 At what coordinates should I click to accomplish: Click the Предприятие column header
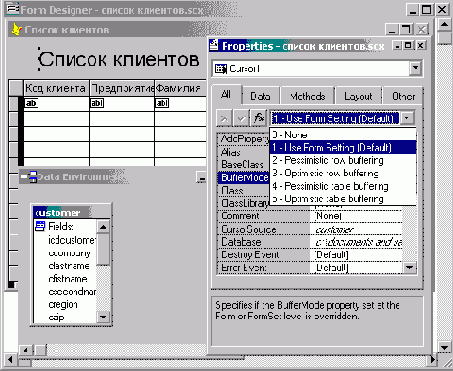[x=122, y=88]
